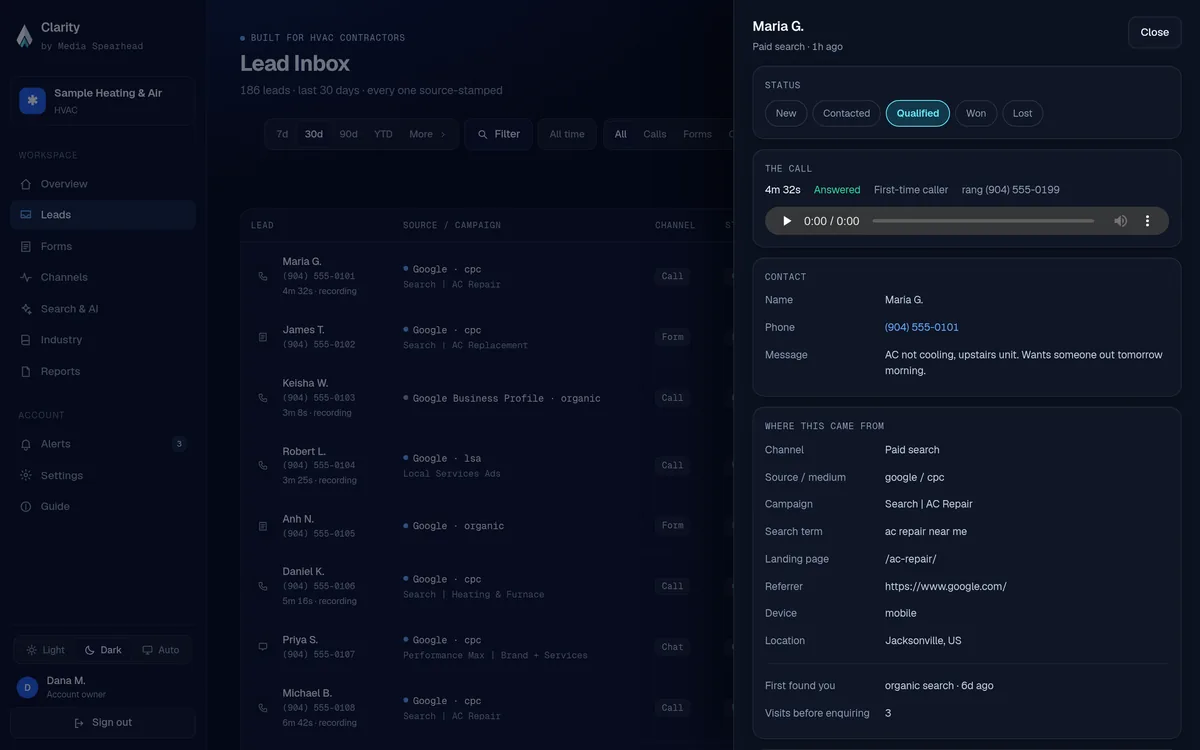
Task: Open the Sample Heating & Air workspace switcher
Action: click(103, 101)
